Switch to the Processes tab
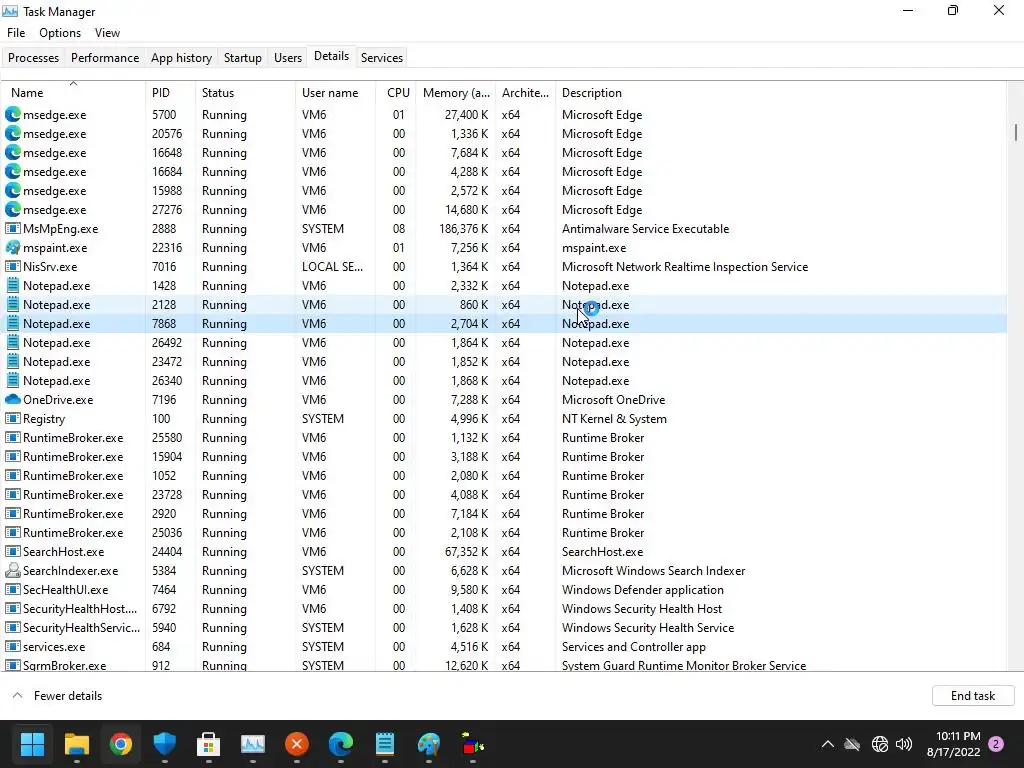This screenshot has height=768, width=1024. (x=33, y=57)
